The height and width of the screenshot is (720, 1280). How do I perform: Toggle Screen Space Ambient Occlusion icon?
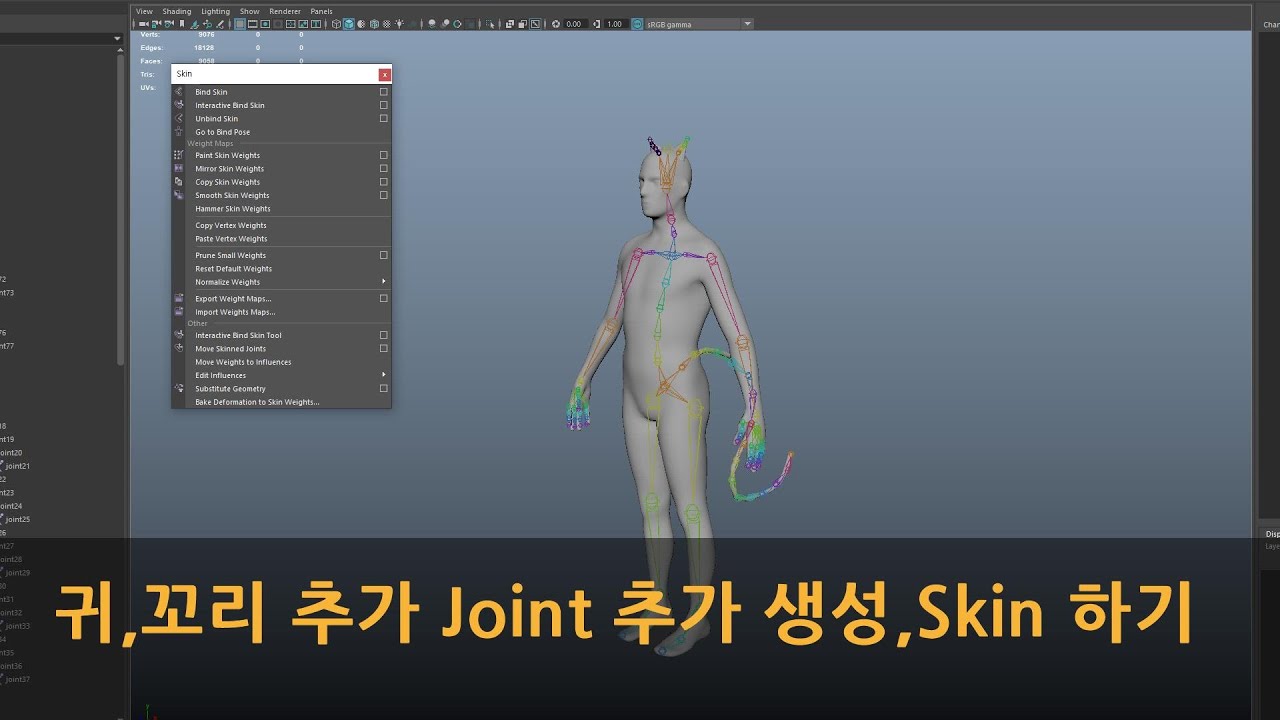tap(432, 24)
